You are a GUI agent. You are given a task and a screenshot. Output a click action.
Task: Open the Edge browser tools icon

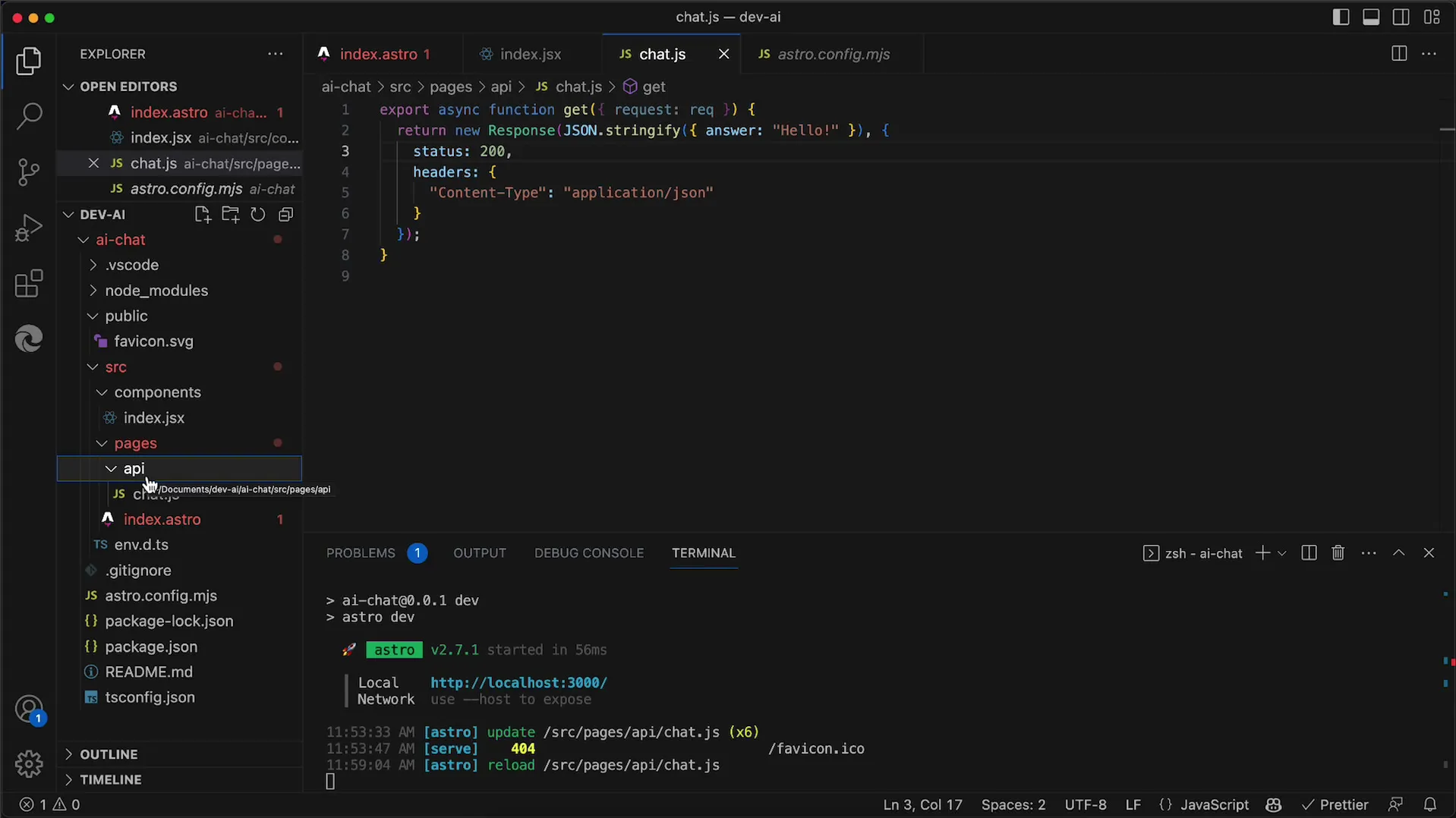29,338
